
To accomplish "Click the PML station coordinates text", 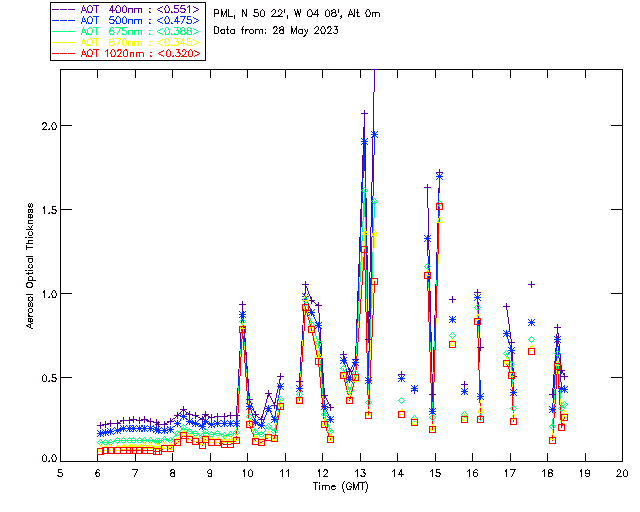I will pos(296,13).
